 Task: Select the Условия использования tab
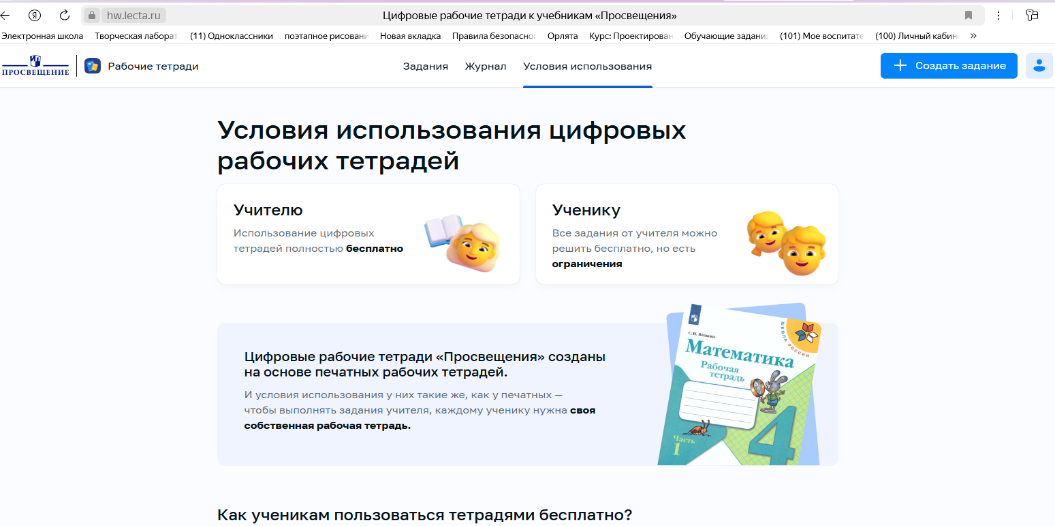click(587, 66)
